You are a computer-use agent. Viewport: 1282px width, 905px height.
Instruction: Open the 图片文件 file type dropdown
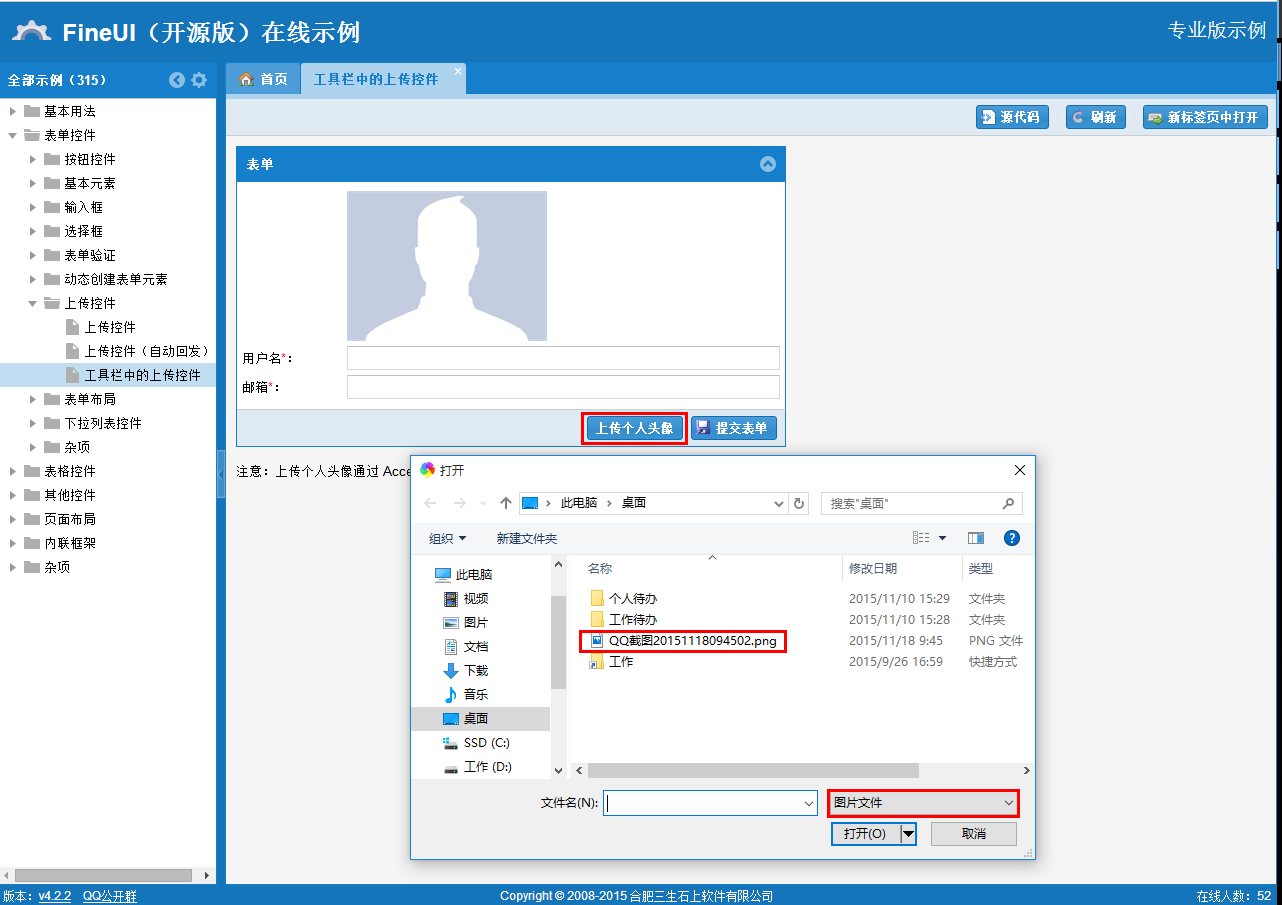coord(924,802)
